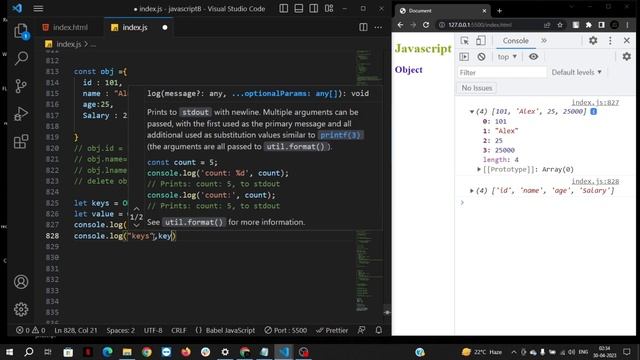Create live expression with eye icon
Viewport: 640px width, 360px height.
coord(533,57)
